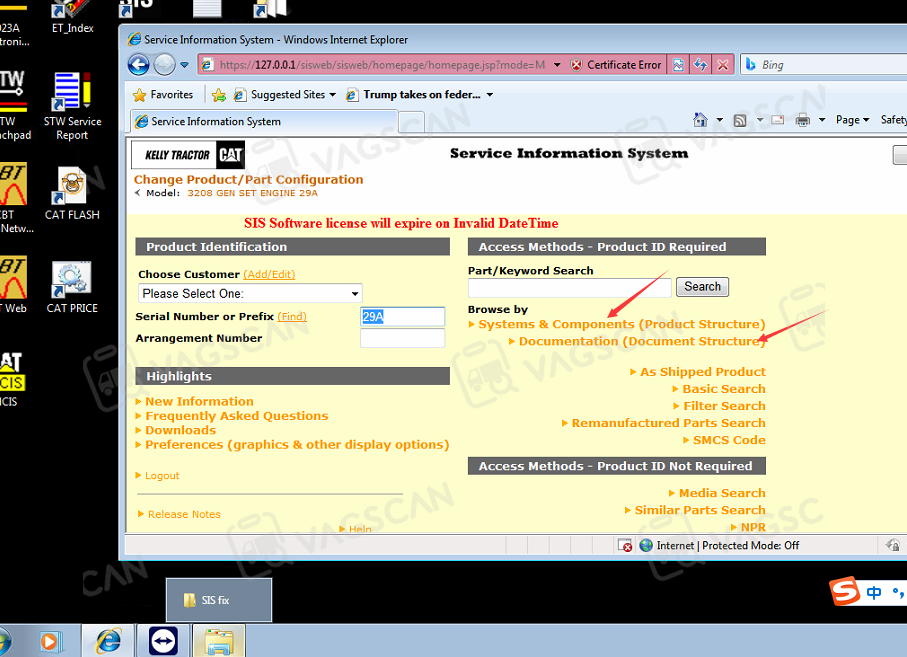
Task: Click the Serial Number field containing 29A
Action: coord(403,316)
